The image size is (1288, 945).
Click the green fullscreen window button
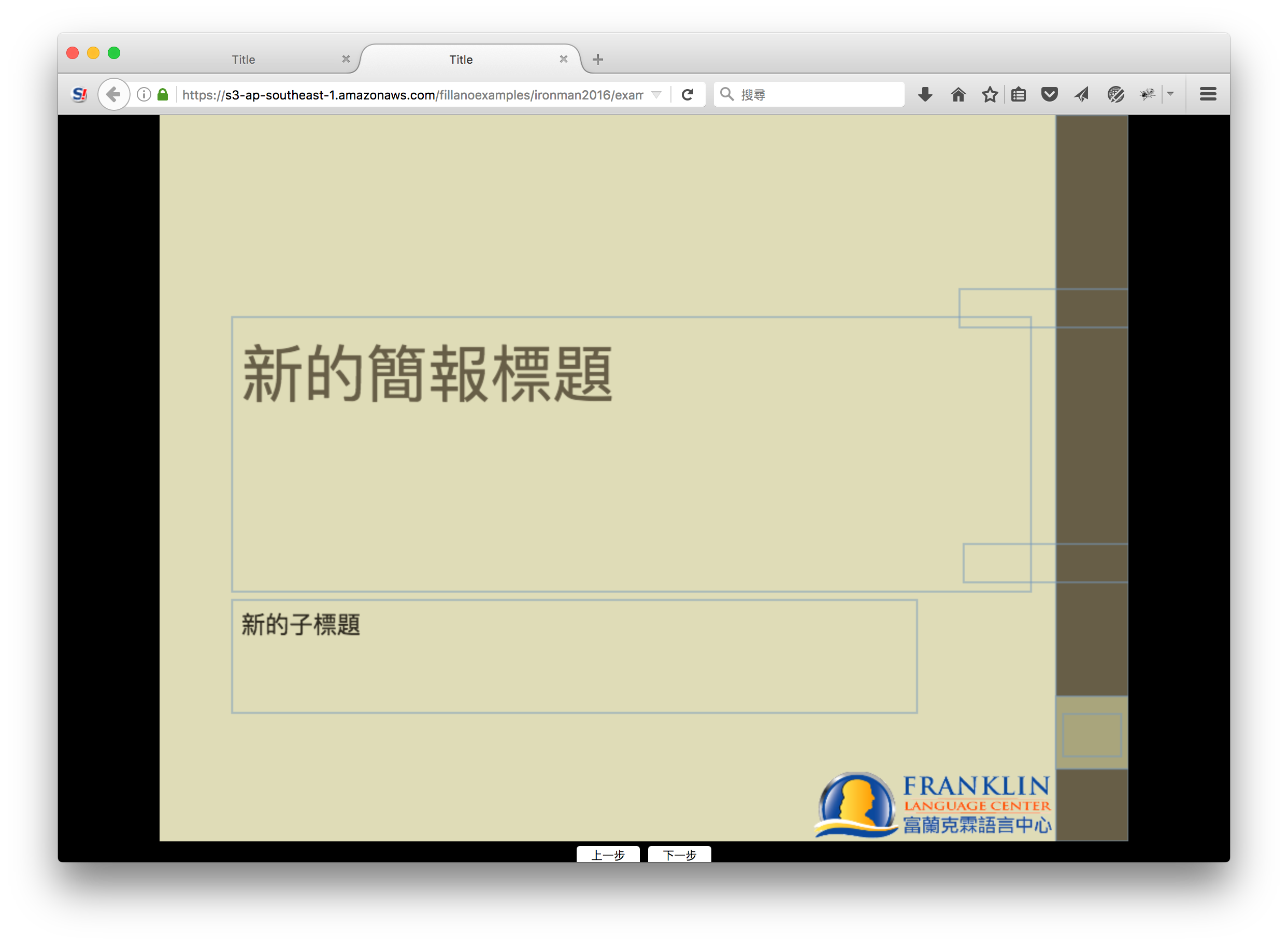click(x=114, y=53)
